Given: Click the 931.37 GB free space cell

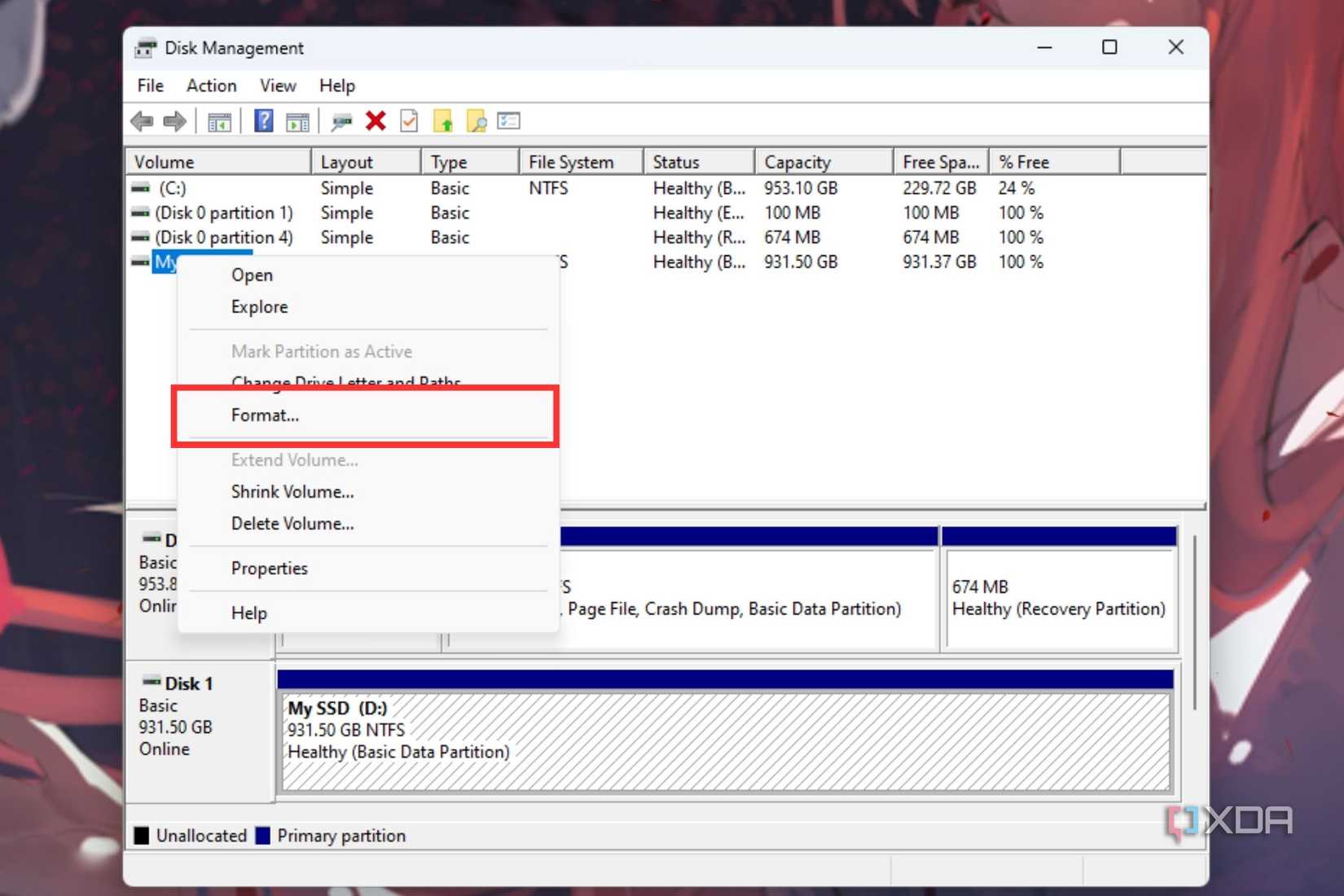Looking at the screenshot, I should point(939,262).
